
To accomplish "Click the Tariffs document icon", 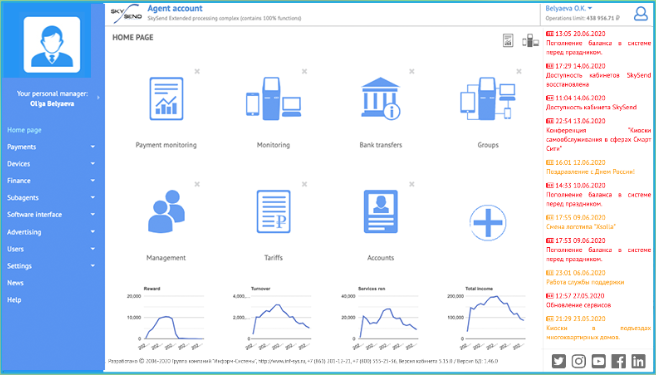I will pyautogui.click(x=273, y=212).
